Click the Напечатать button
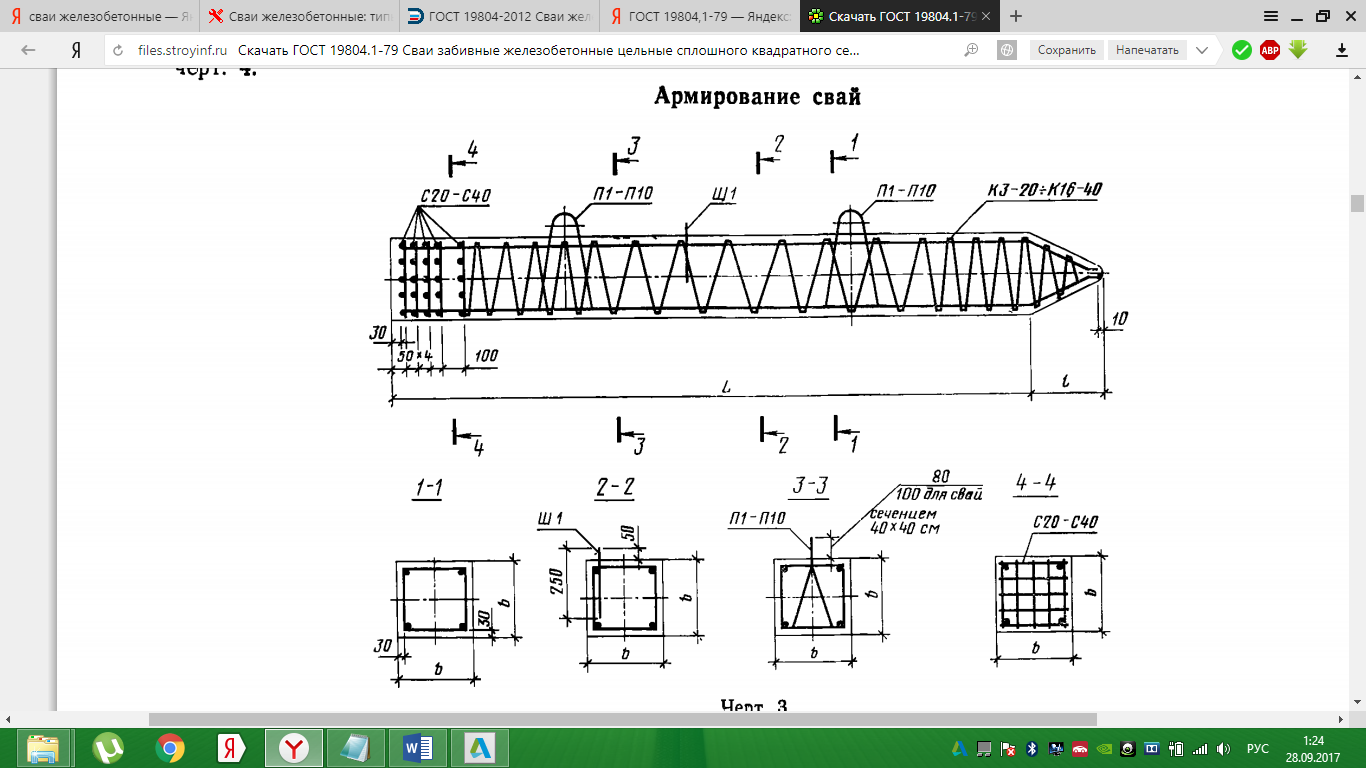The height and width of the screenshot is (768, 1366). point(1147,50)
